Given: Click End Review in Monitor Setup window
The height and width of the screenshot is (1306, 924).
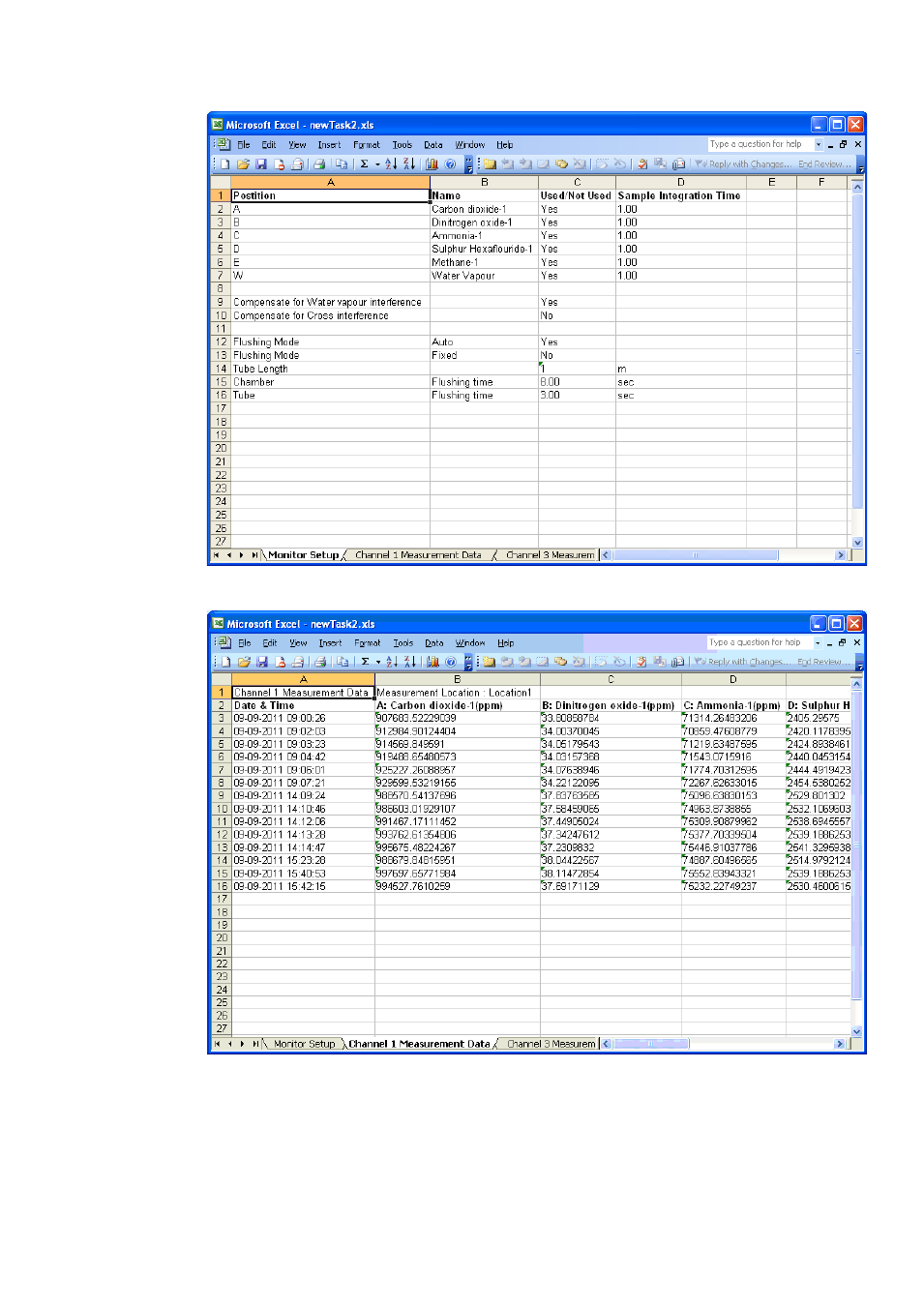Looking at the screenshot, I should point(824,164).
